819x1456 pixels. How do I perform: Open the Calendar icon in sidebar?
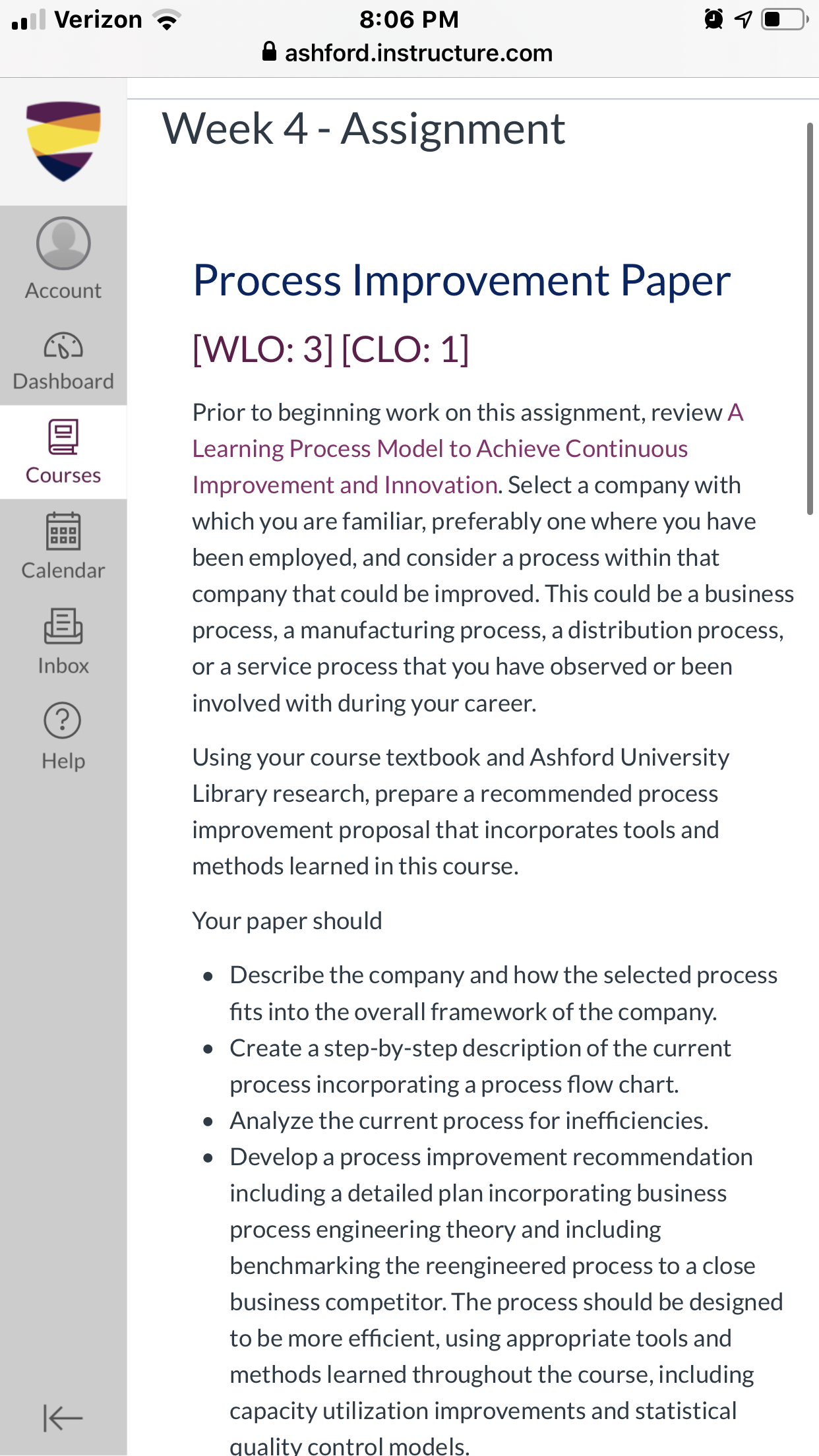pos(63,531)
